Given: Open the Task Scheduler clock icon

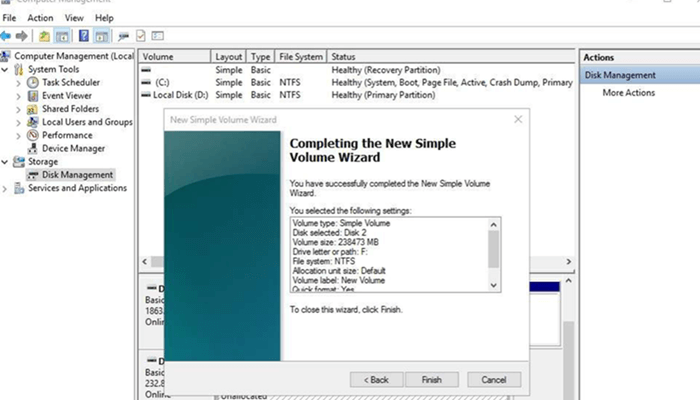Looking at the screenshot, I should point(33,83).
